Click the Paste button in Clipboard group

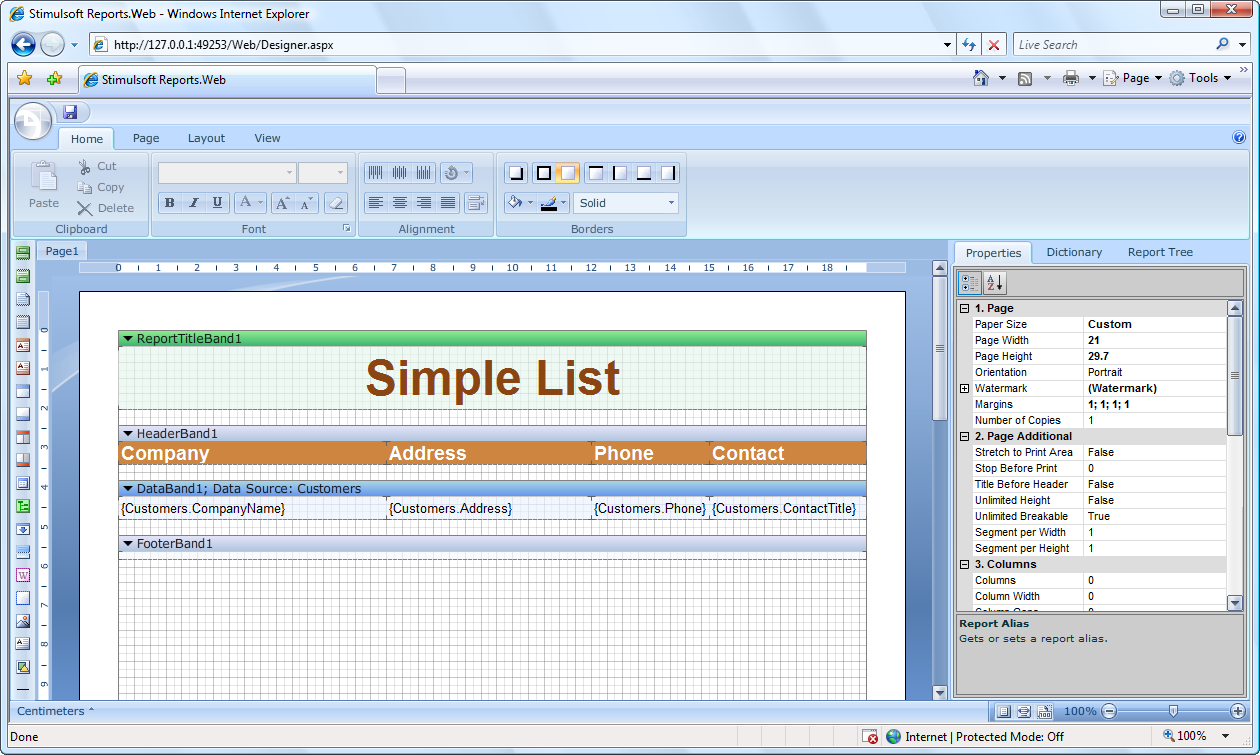pyautogui.click(x=44, y=186)
